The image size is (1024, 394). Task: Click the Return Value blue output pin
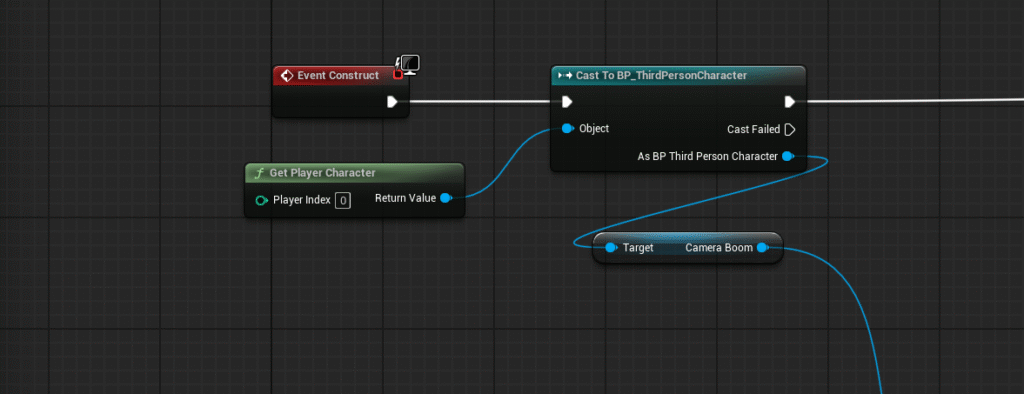point(446,198)
